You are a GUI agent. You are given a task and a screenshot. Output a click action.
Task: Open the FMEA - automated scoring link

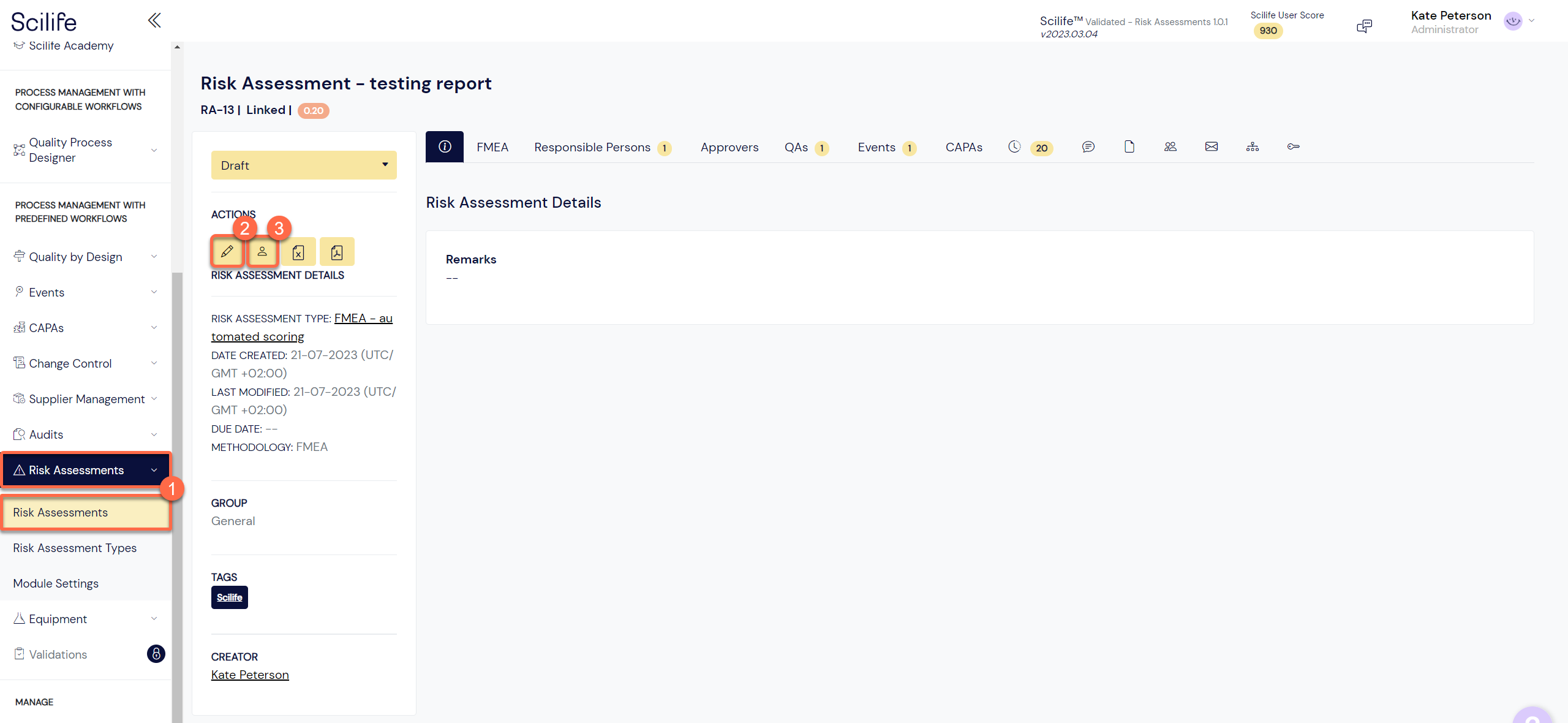(x=302, y=327)
